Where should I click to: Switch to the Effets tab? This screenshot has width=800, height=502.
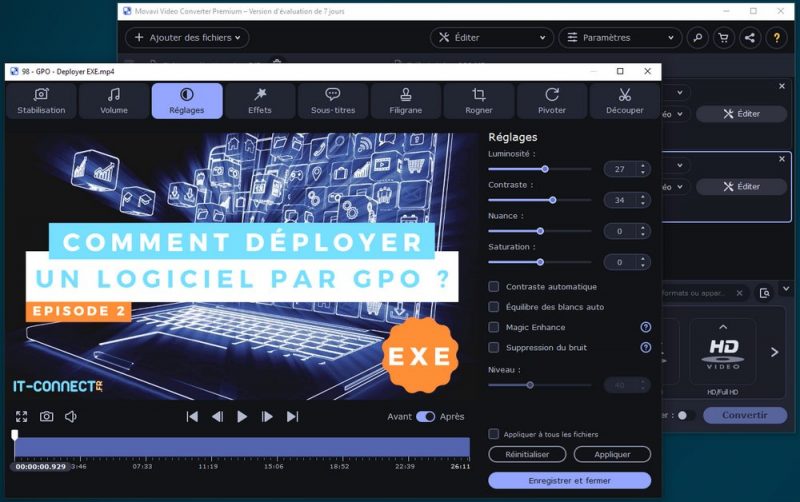click(260, 101)
